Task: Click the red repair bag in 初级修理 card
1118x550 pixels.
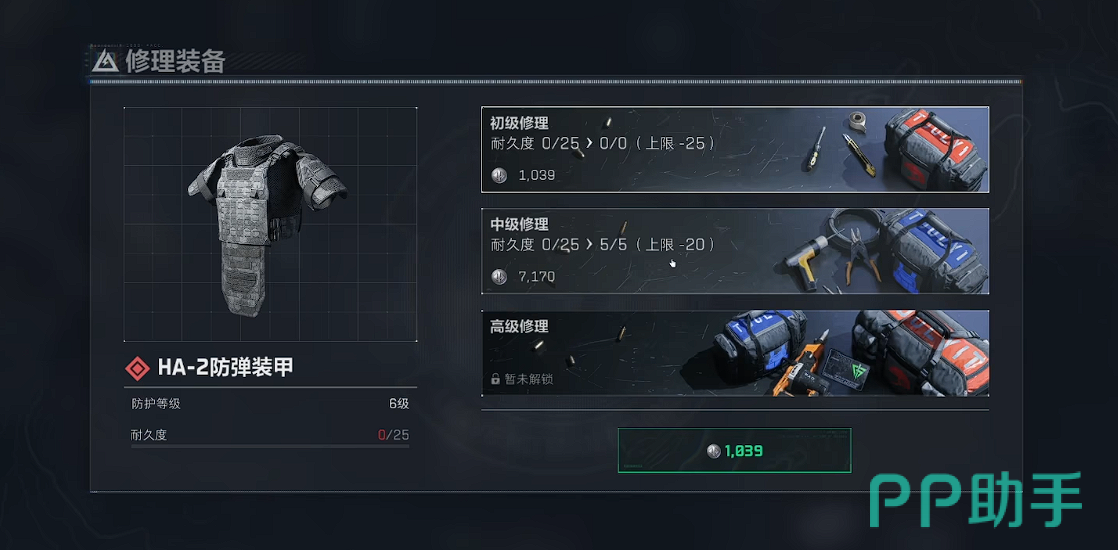Action: coord(935,150)
